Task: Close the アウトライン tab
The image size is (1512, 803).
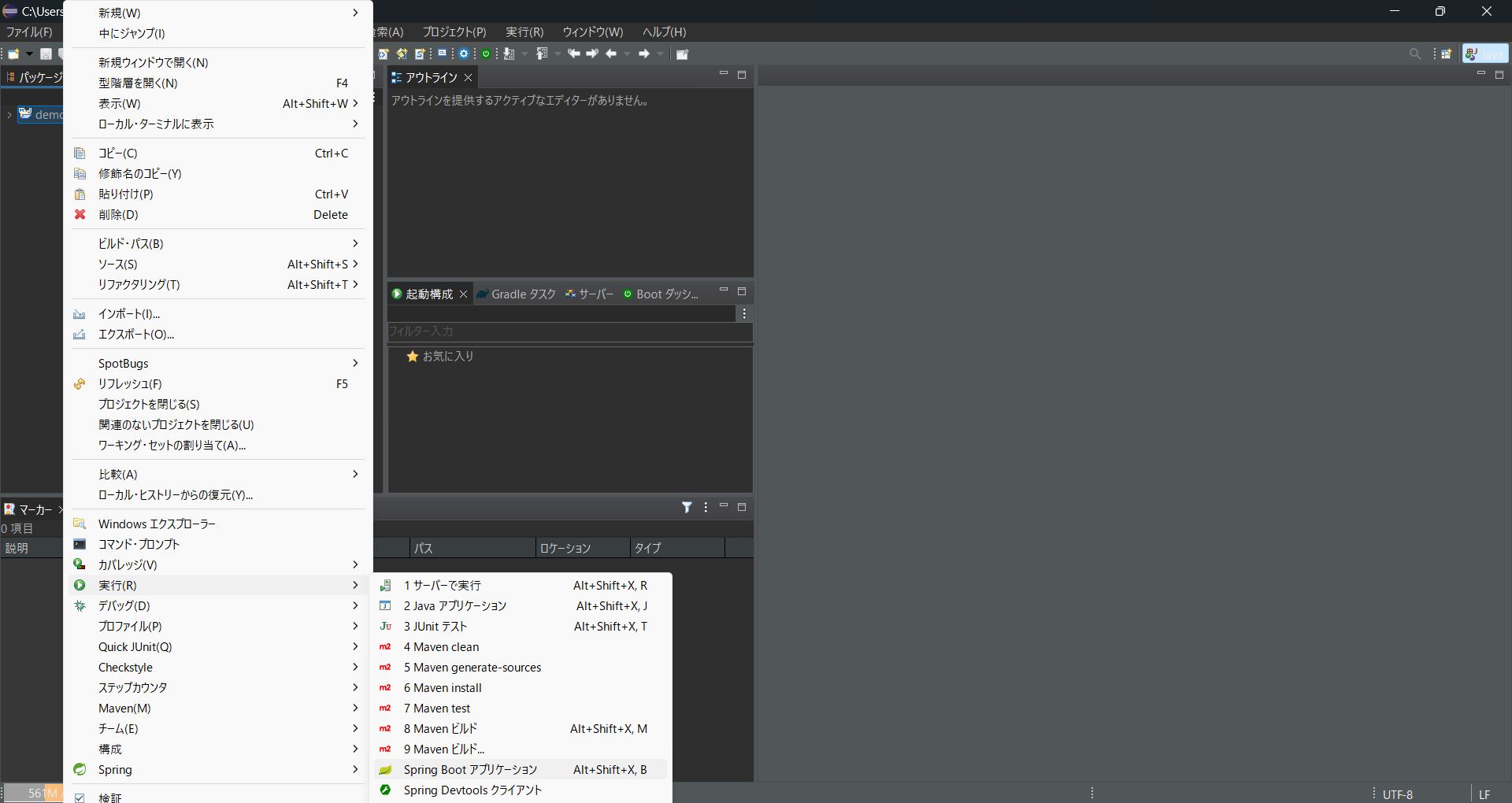Action: tap(468, 77)
